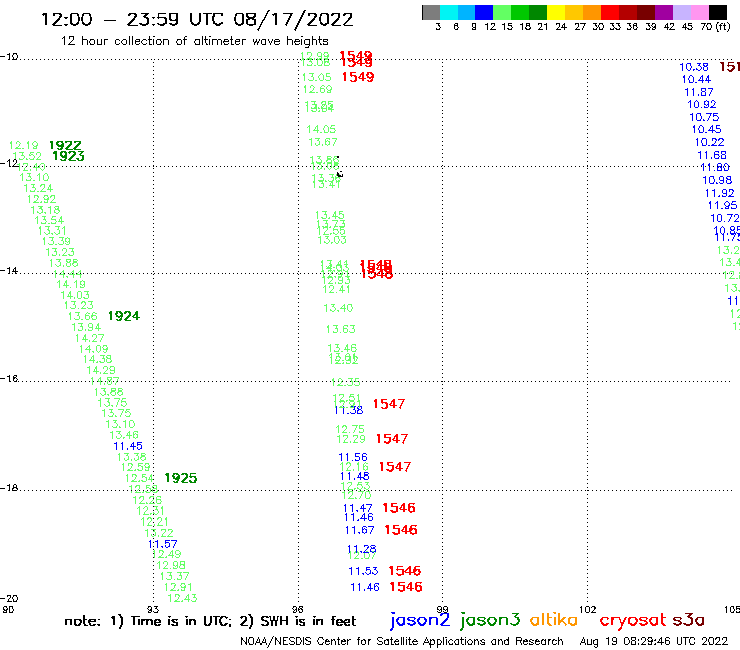Click the wave height value '14.05'
740x650 pixels.
(x=321, y=129)
